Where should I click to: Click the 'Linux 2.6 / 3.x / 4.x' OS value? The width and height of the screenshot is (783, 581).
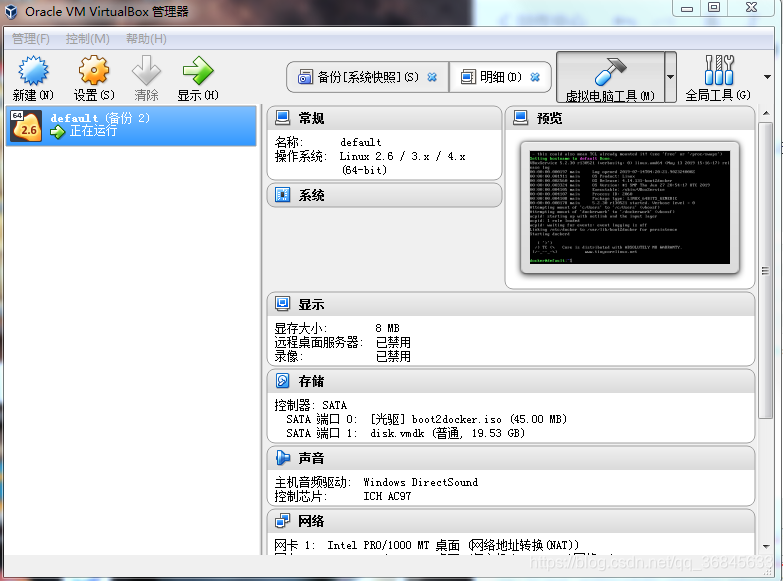(x=402, y=156)
